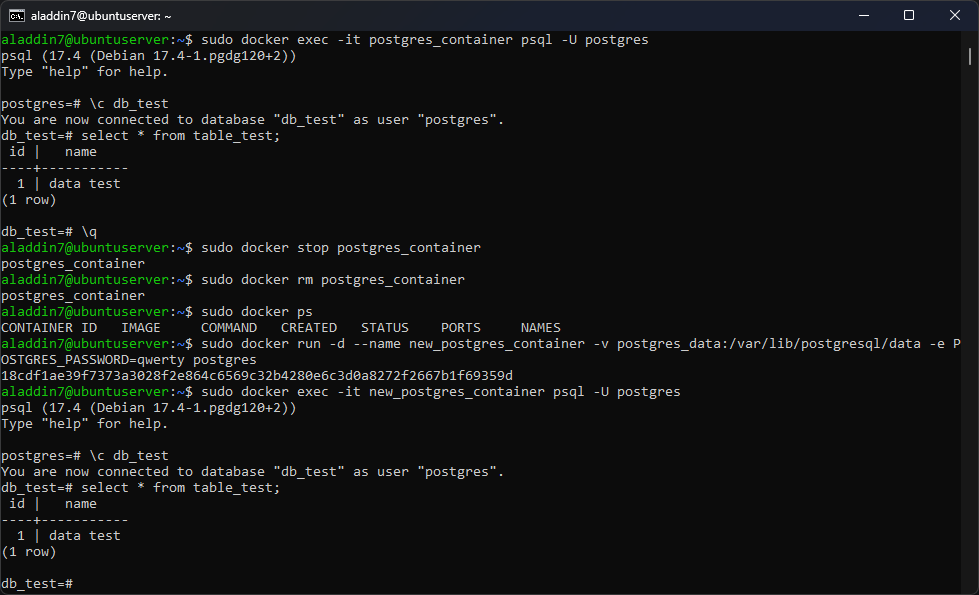The width and height of the screenshot is (979, 595).
Task: Click the container hash starting with 18cdf1ae39f
Action: 257,376
